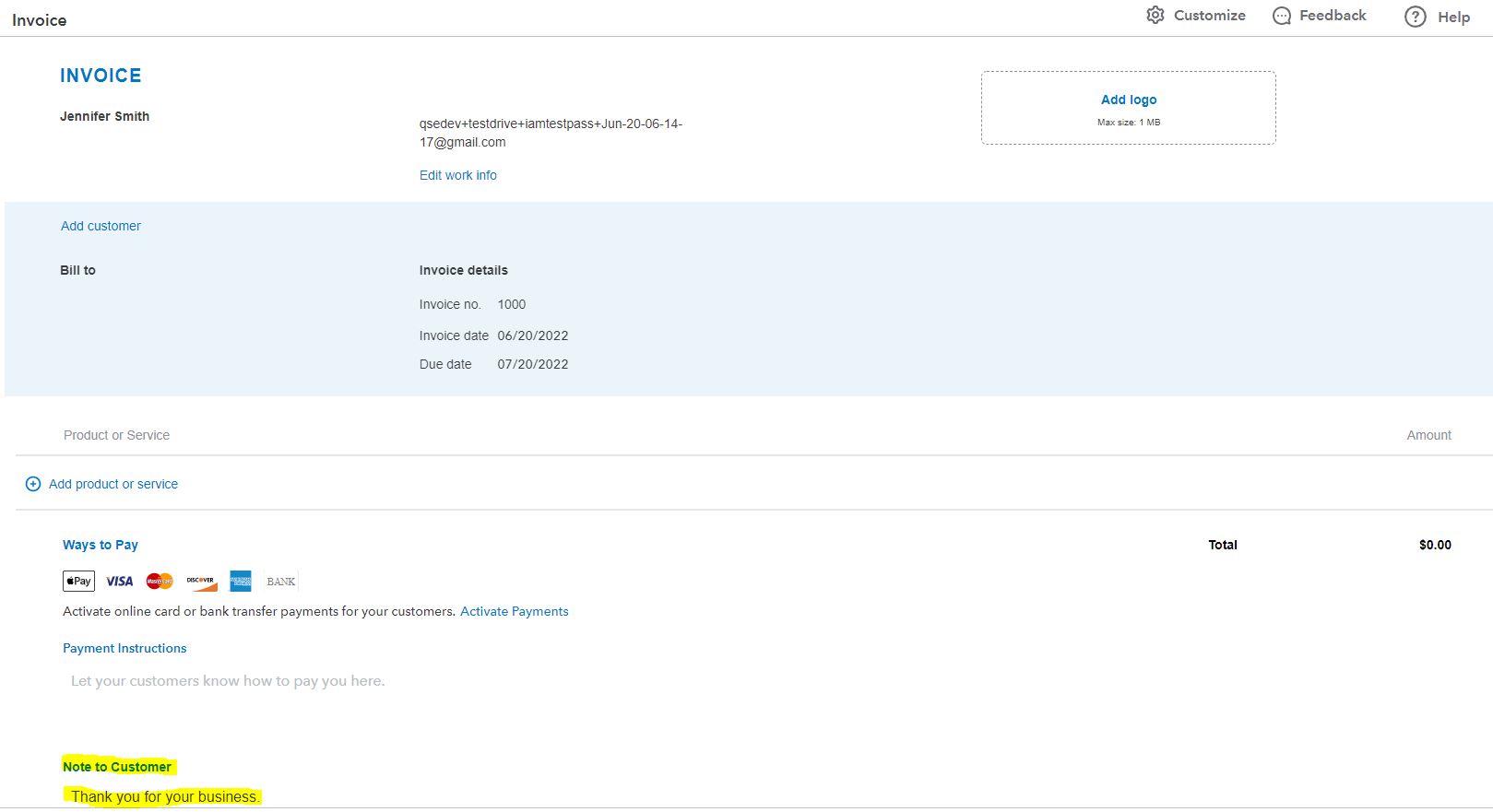Click Add product or service link
This screenshot has height=812, width=1493.
coord(113,484)
